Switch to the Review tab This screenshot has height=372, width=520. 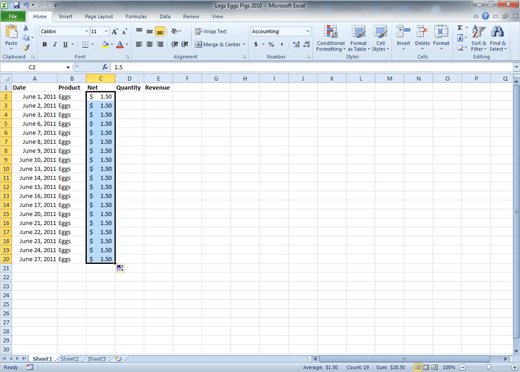191,16
